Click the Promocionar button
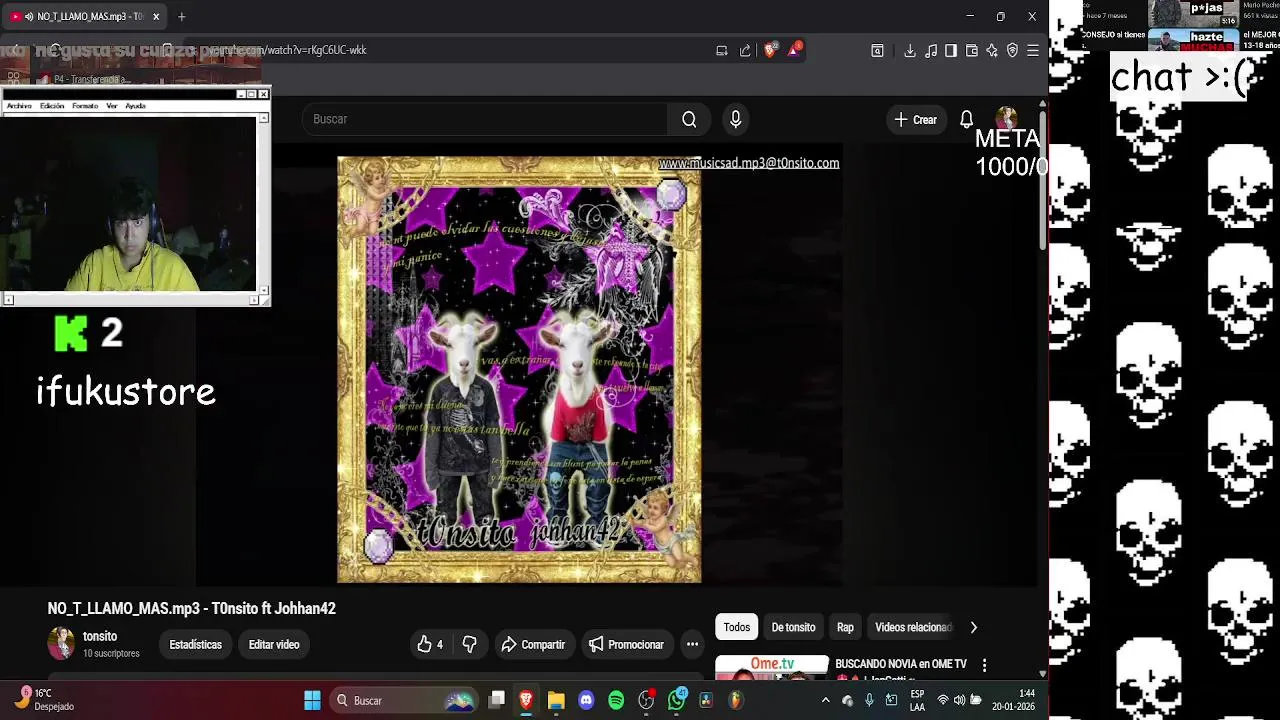 click(x=626, y=645)
